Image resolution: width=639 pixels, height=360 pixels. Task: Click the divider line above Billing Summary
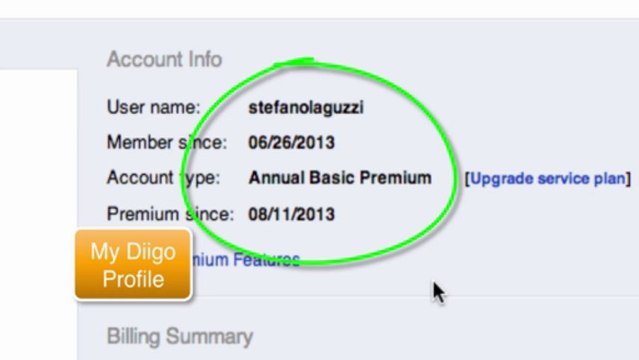(x=358, y=296)
